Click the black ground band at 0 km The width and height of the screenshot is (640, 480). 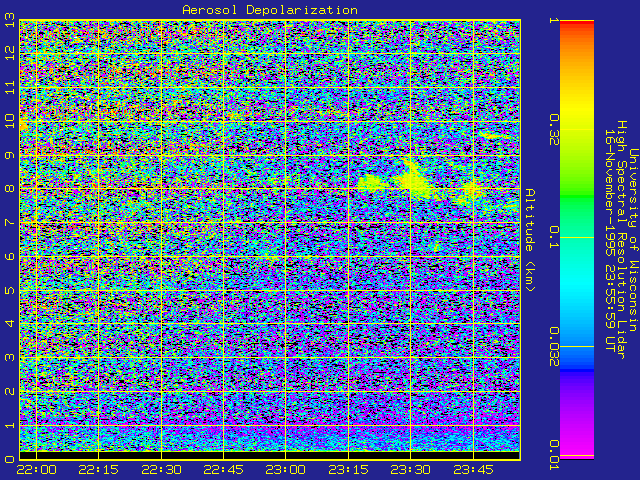click(x=270, y=455)
